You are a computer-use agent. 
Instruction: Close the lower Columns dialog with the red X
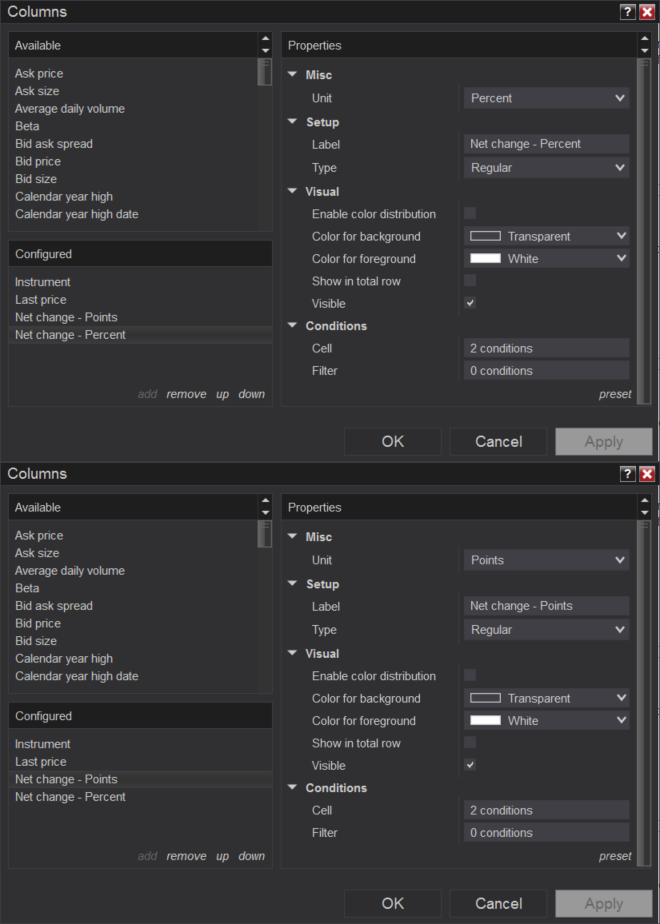pos(646,474)
